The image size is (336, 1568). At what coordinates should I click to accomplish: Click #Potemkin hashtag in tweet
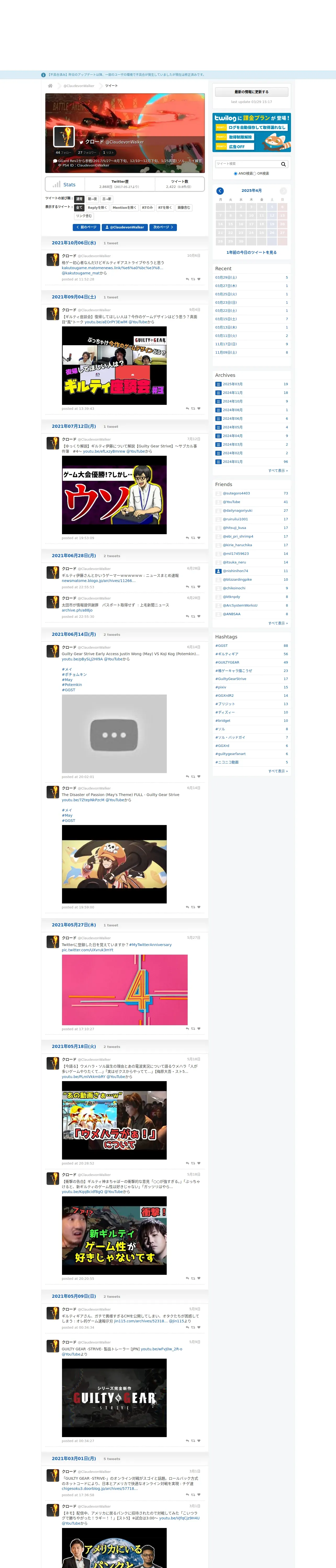coord(72,685)
